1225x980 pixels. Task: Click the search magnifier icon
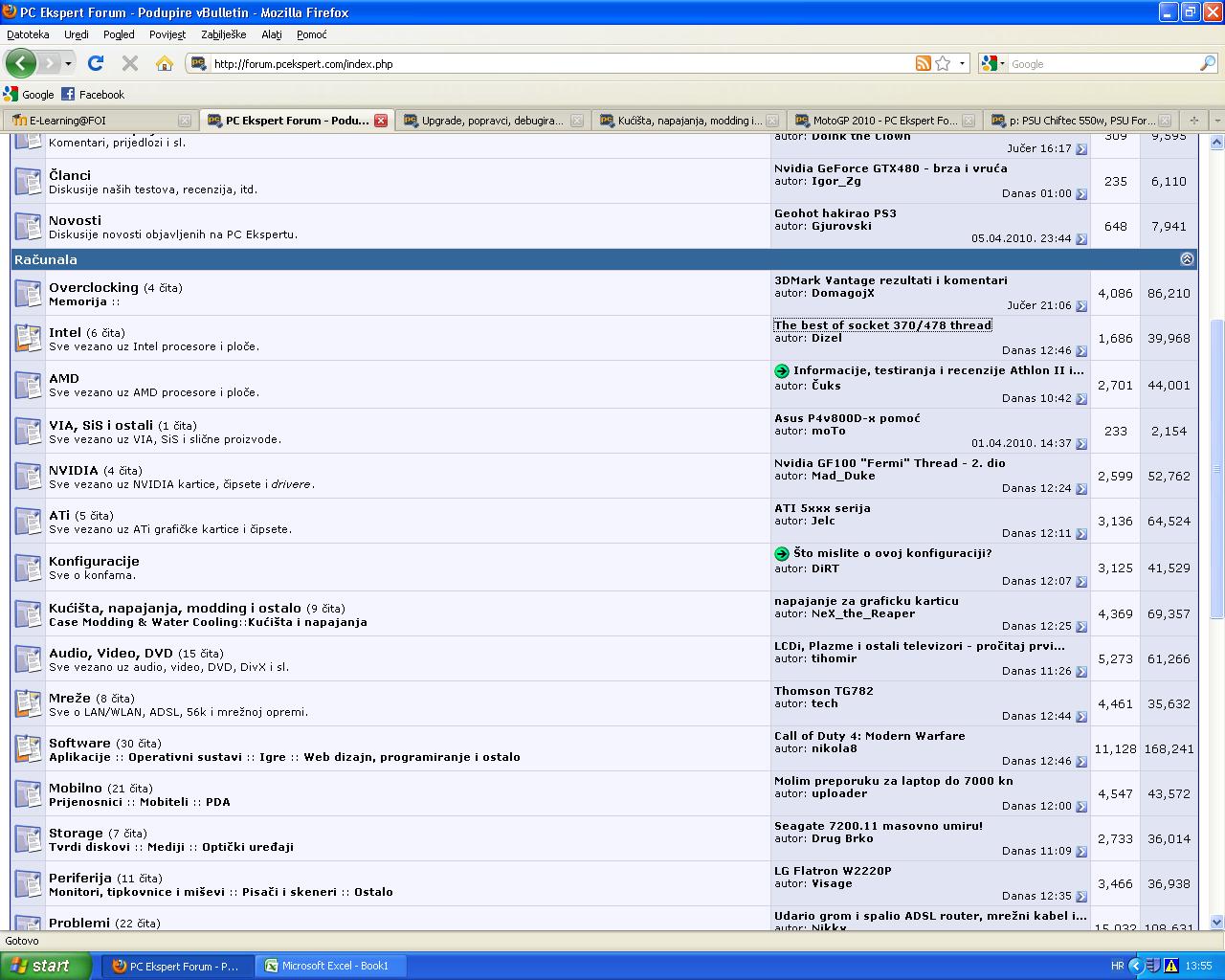point(1207,64)
